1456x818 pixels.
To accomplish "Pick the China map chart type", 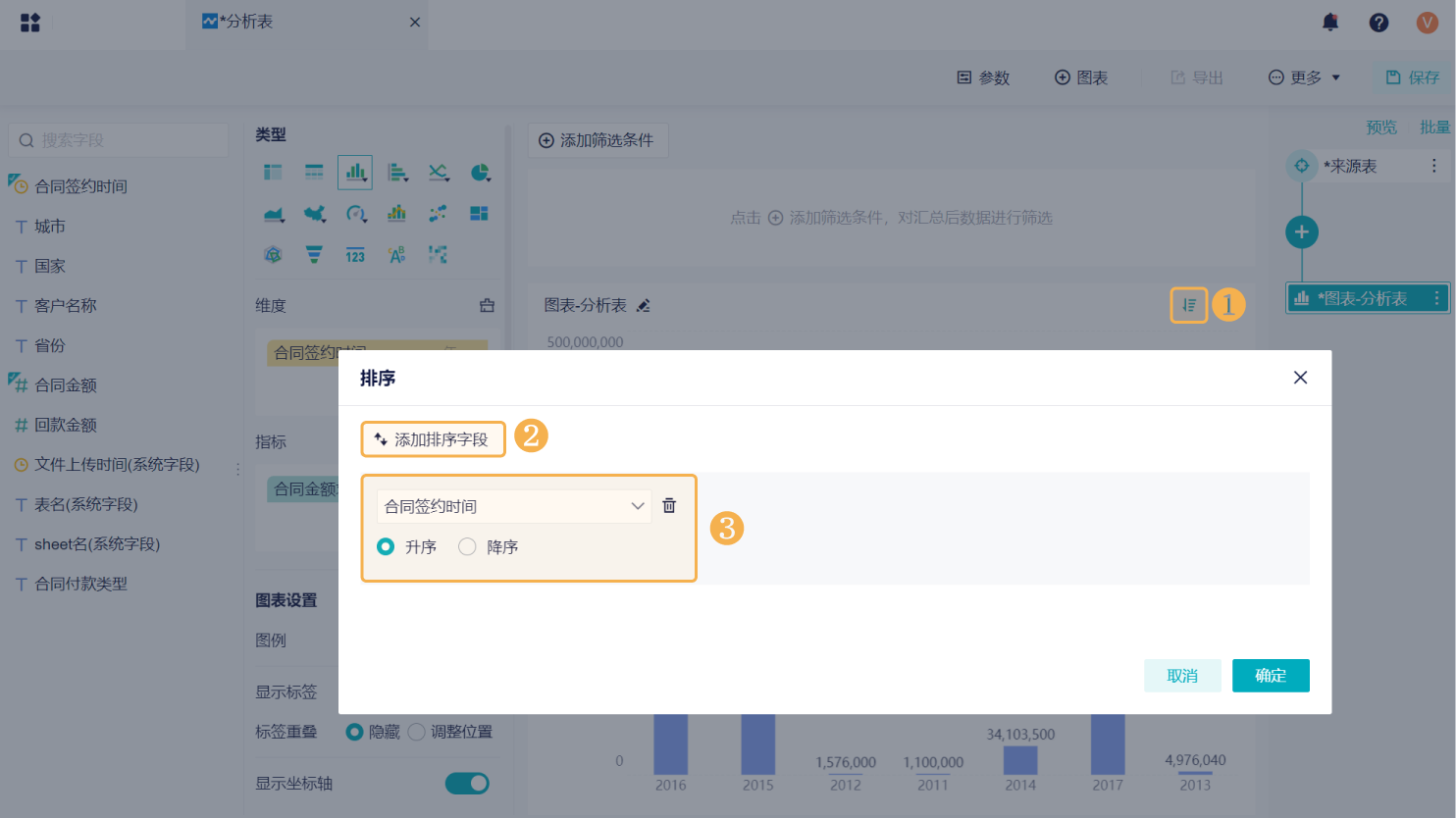I will 314,214.
